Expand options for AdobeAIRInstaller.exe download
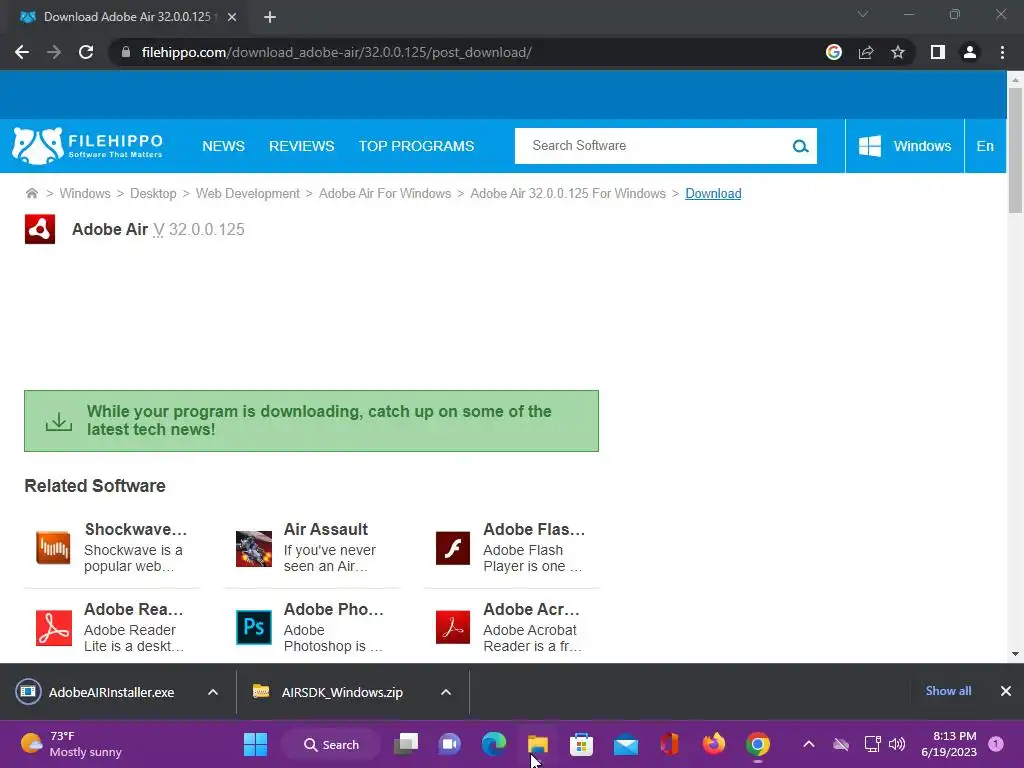Screen dimensions: 1024x768 213,692
